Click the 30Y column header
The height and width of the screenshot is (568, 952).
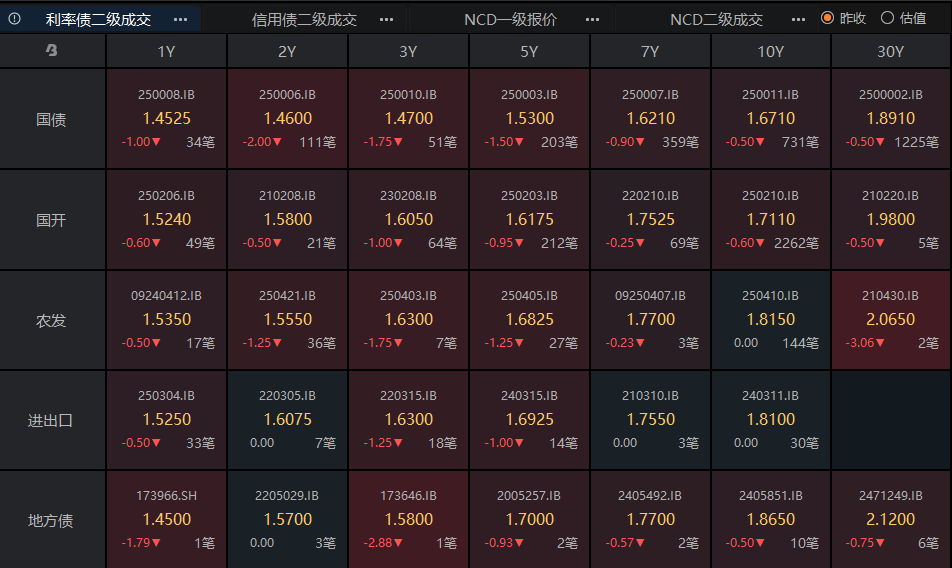[890, 51]
